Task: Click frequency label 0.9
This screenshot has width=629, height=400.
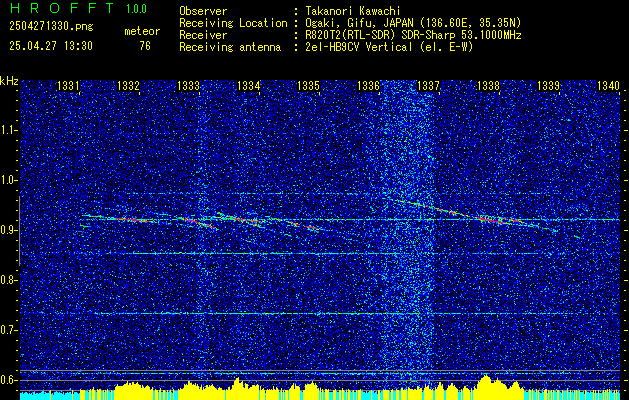Action: (x=9, y=230)
